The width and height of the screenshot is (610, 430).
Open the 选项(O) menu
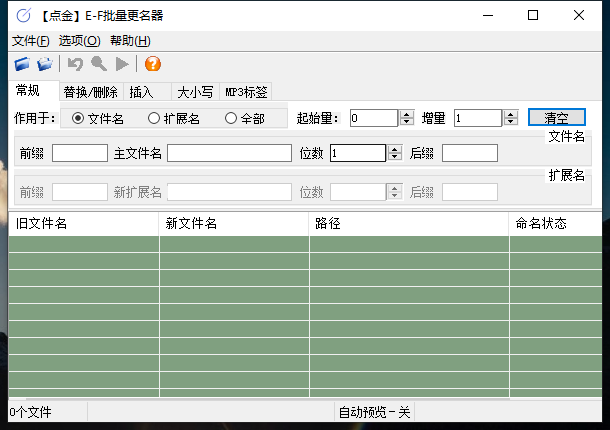79,41
